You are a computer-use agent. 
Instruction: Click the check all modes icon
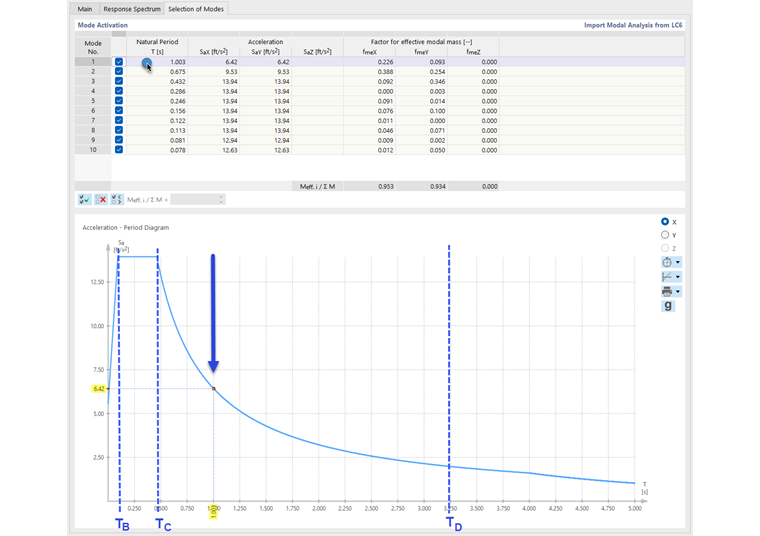(x=84, y=199)
